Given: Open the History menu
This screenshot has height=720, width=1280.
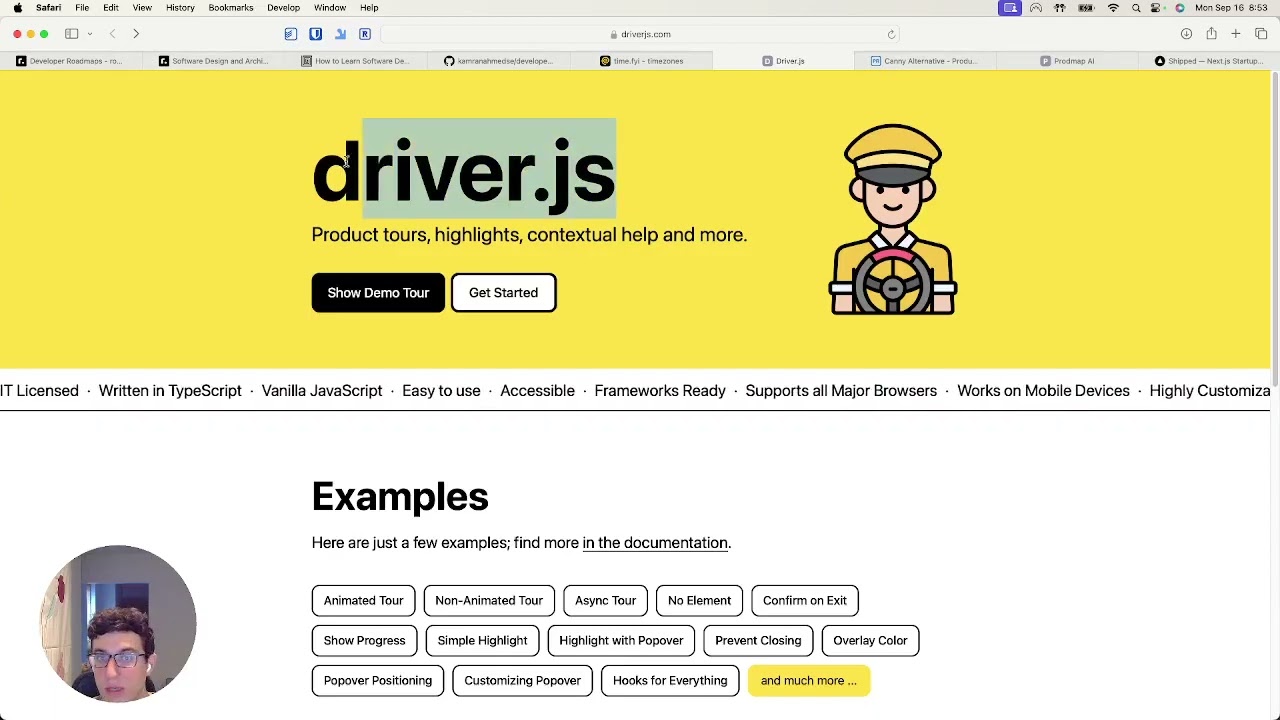Looking at the screenshot, I should click(180, 8).
